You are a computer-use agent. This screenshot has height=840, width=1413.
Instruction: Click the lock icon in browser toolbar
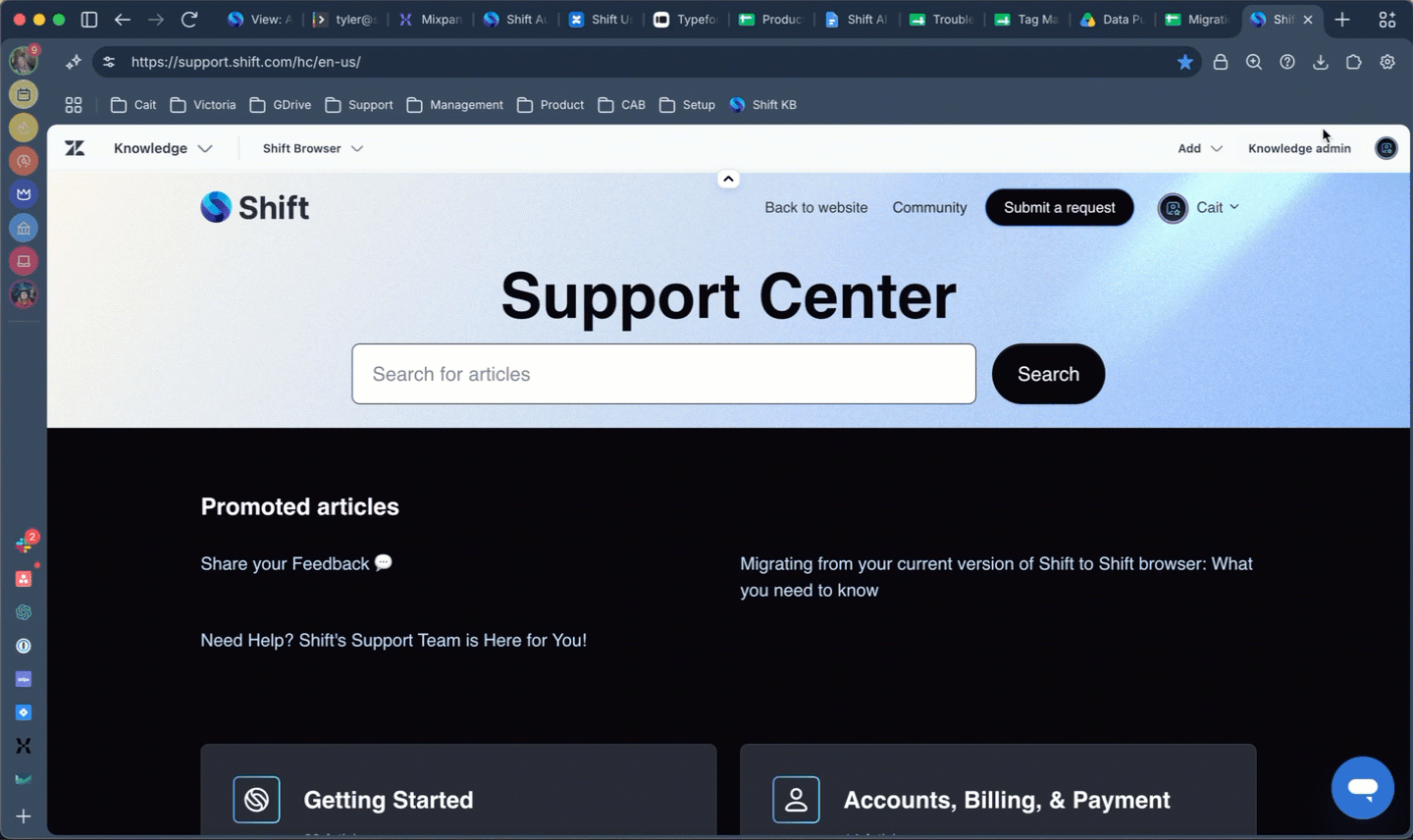click(x=1221, y=62)
